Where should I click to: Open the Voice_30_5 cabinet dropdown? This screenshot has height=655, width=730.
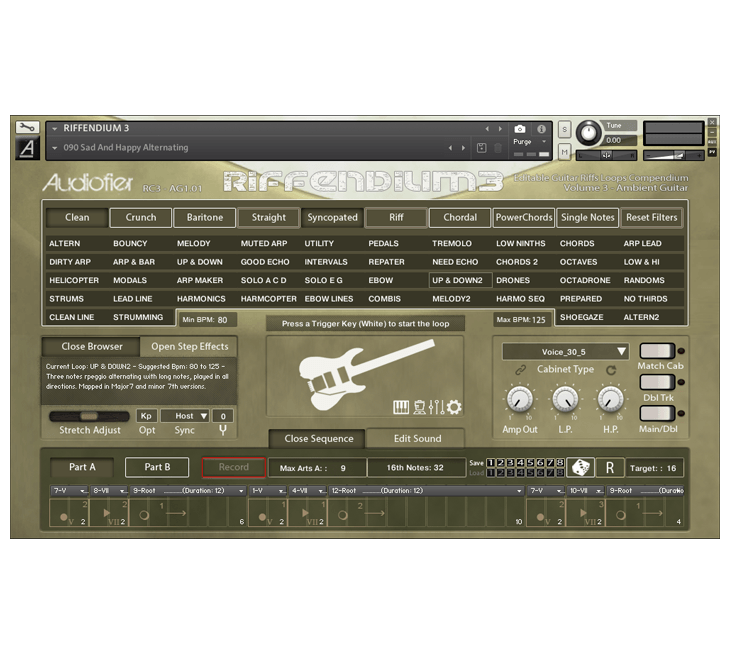point(565,351)
